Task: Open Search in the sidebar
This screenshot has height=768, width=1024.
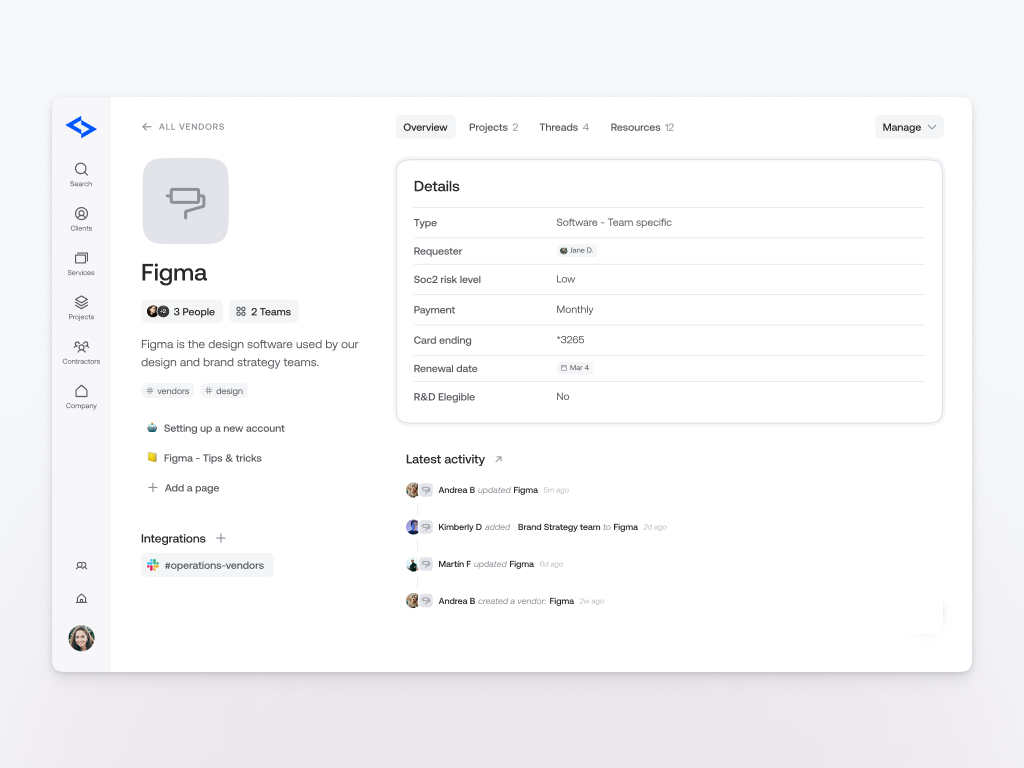Action: tap(81, 174)
